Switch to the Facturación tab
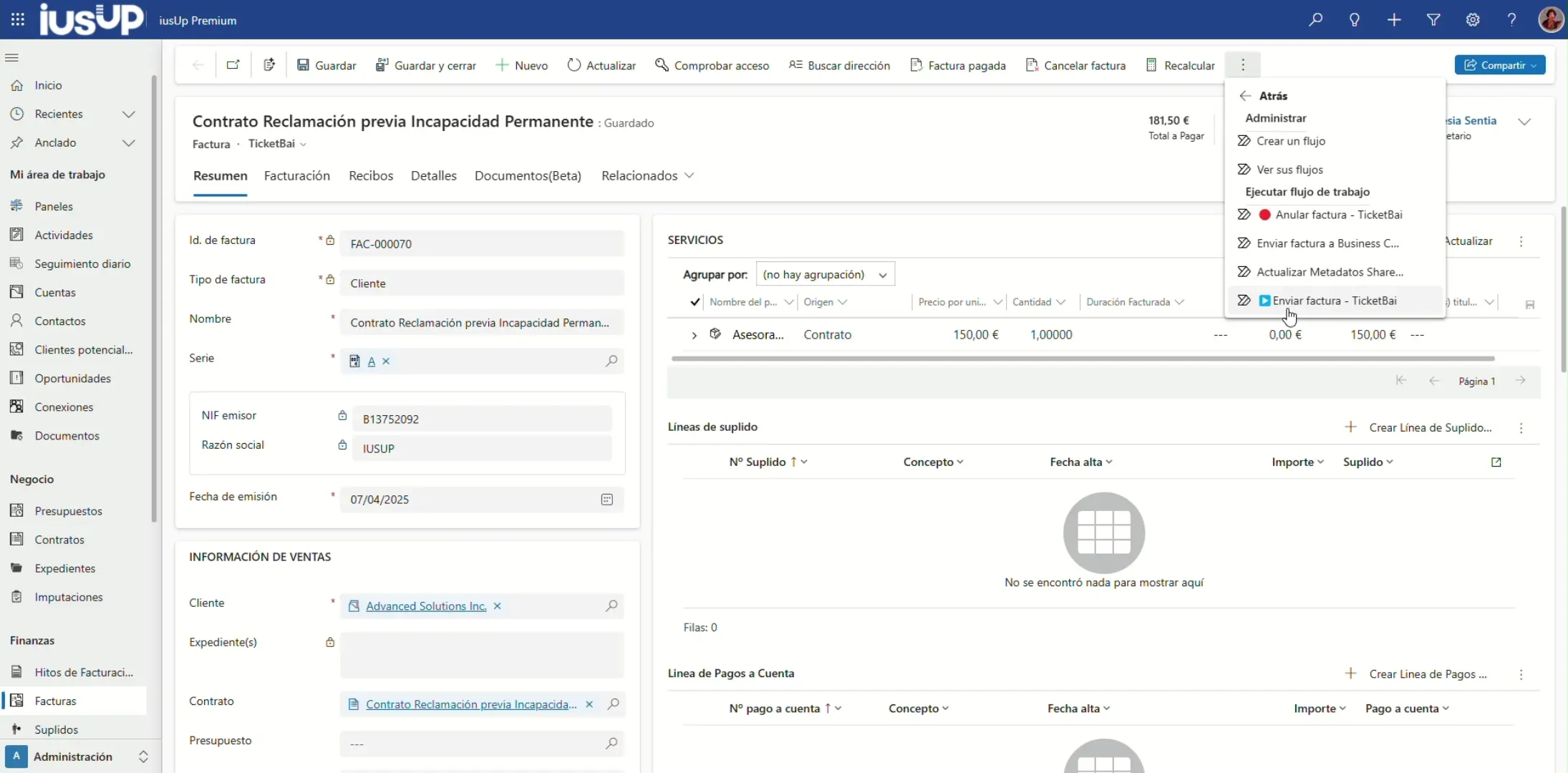Viewport: 1568px width, 773px height. [297, 176]
